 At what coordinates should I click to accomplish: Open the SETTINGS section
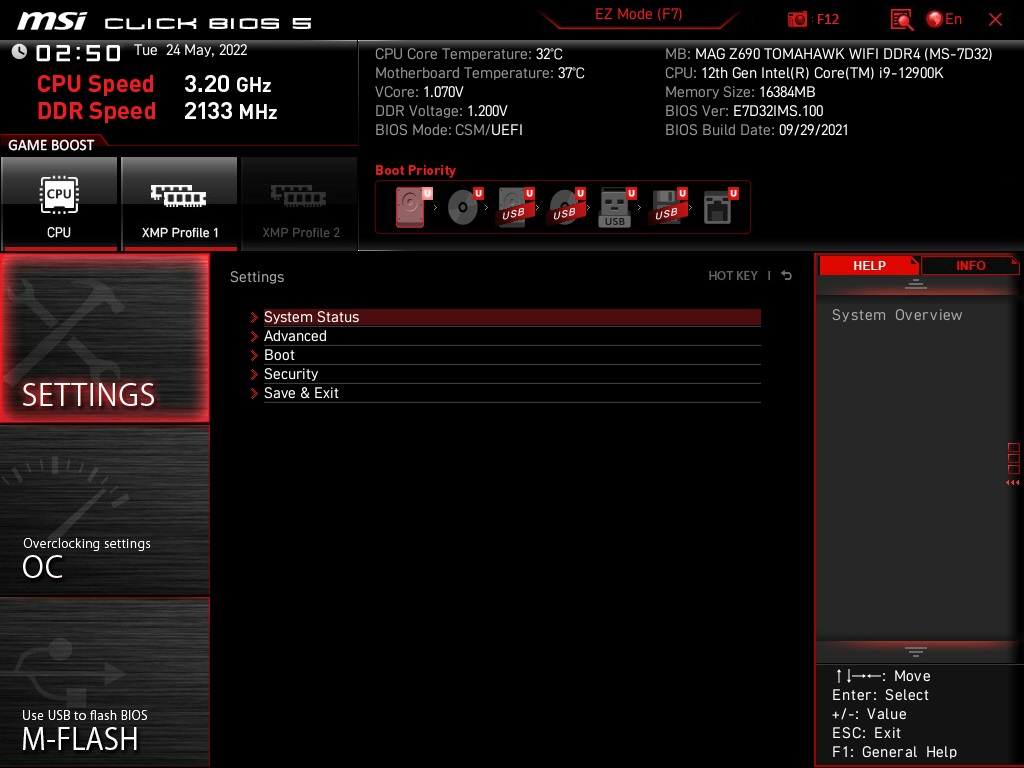pyautogui.click(x=104, y=338)
